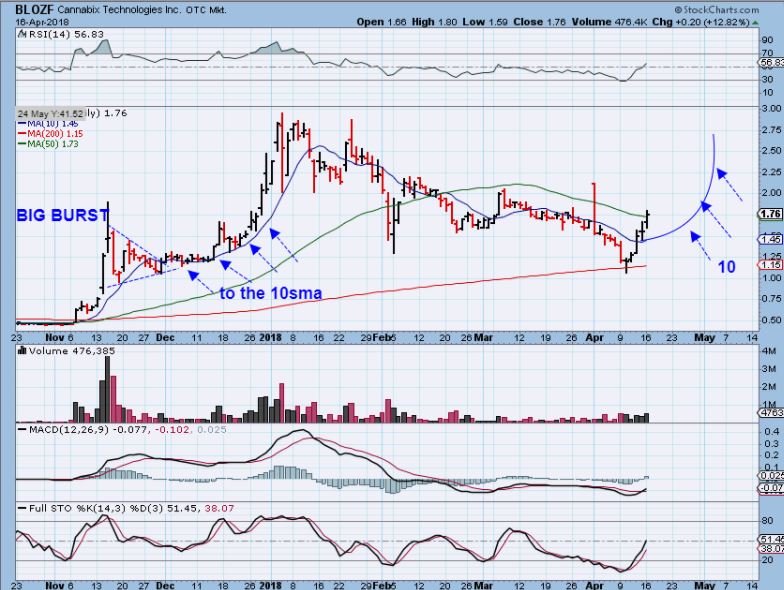Screen dimensions: 784x590
Task: Click the 0.025 MACD histogram value in legend
Action: pyautogui.click(x=212, y=430)
